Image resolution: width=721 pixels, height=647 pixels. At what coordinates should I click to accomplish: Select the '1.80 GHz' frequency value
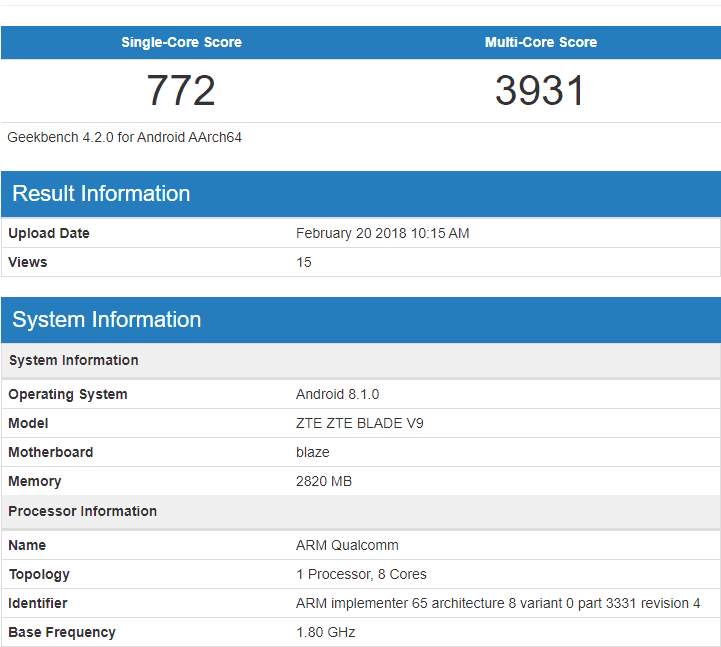point(326,632)
